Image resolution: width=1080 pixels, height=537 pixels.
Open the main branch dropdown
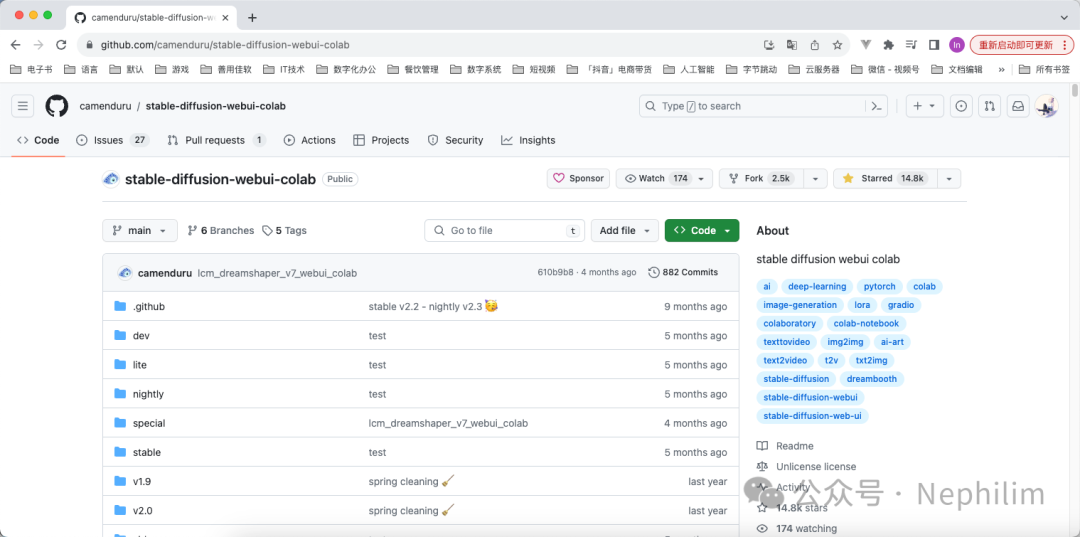pos(140,231)
